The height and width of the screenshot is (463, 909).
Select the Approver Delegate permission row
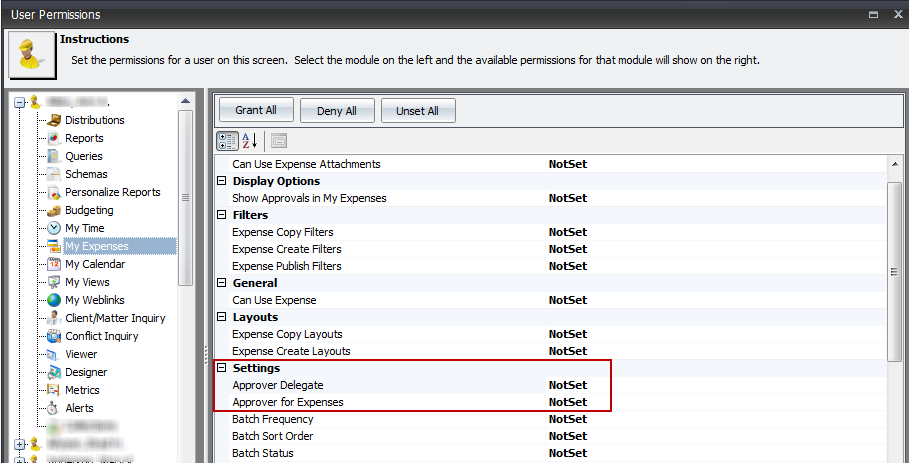click(x=278, y=385)
